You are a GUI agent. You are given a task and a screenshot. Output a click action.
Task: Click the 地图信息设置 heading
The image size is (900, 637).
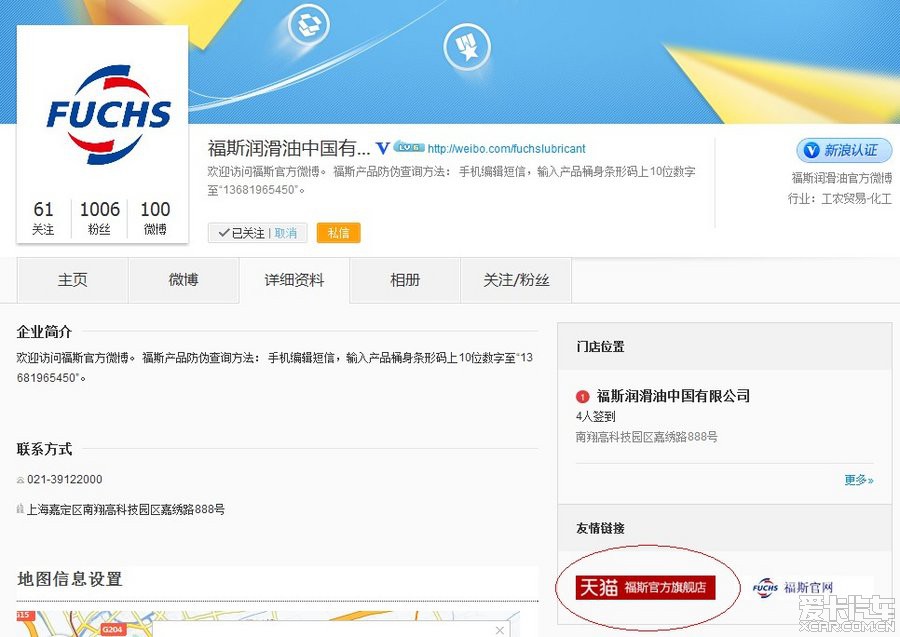point(70,579)
